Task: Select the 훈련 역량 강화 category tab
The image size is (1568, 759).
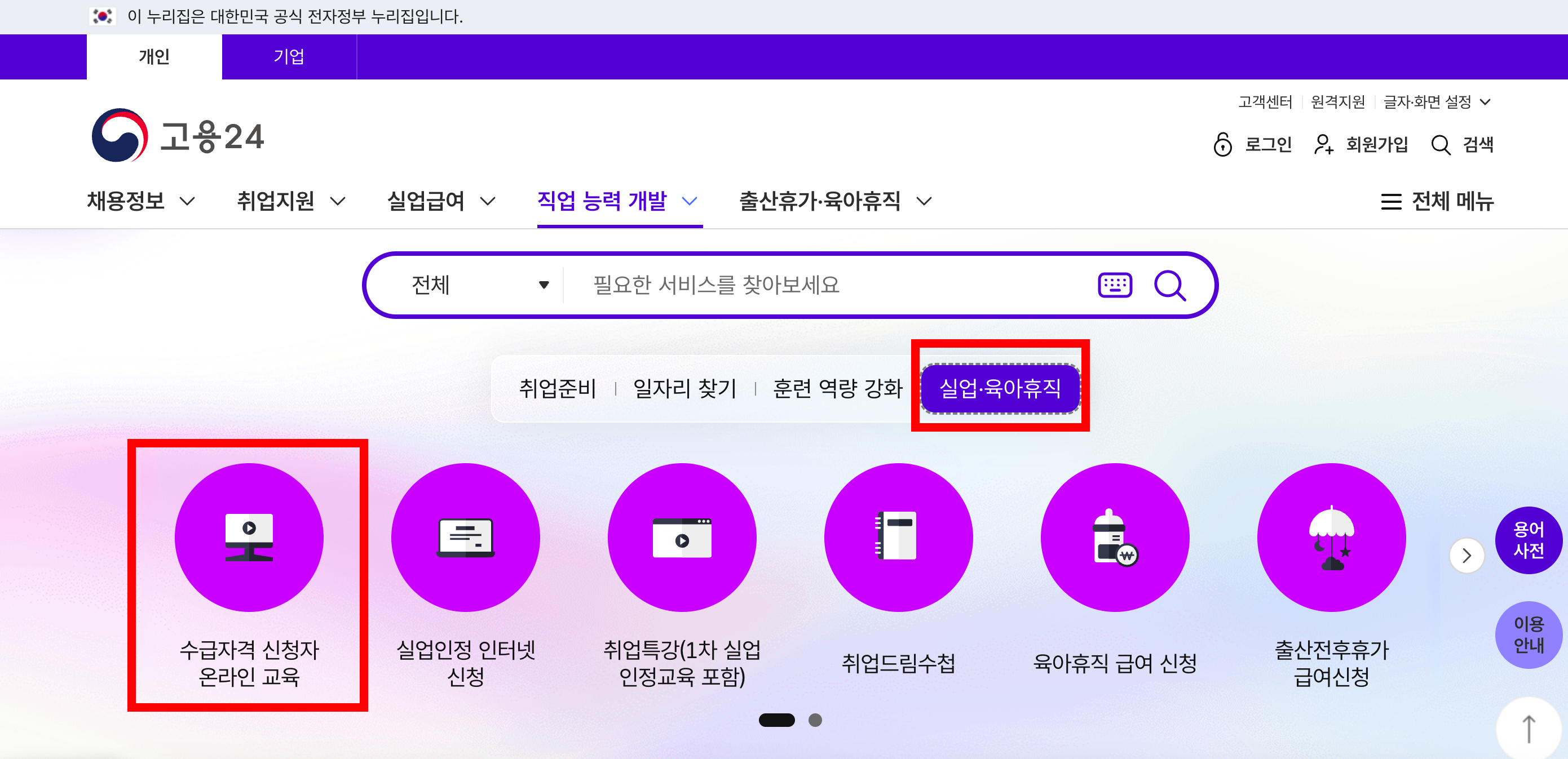Action: coord(837,389)
